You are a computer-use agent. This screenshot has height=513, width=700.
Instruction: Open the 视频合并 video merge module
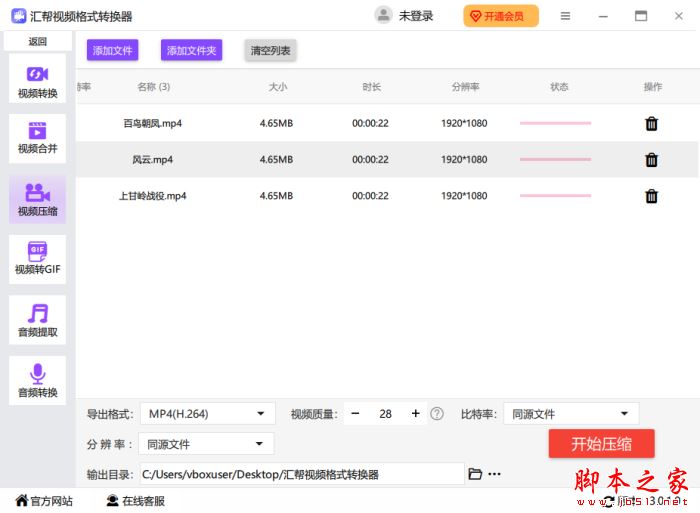(x=38, y=138)
